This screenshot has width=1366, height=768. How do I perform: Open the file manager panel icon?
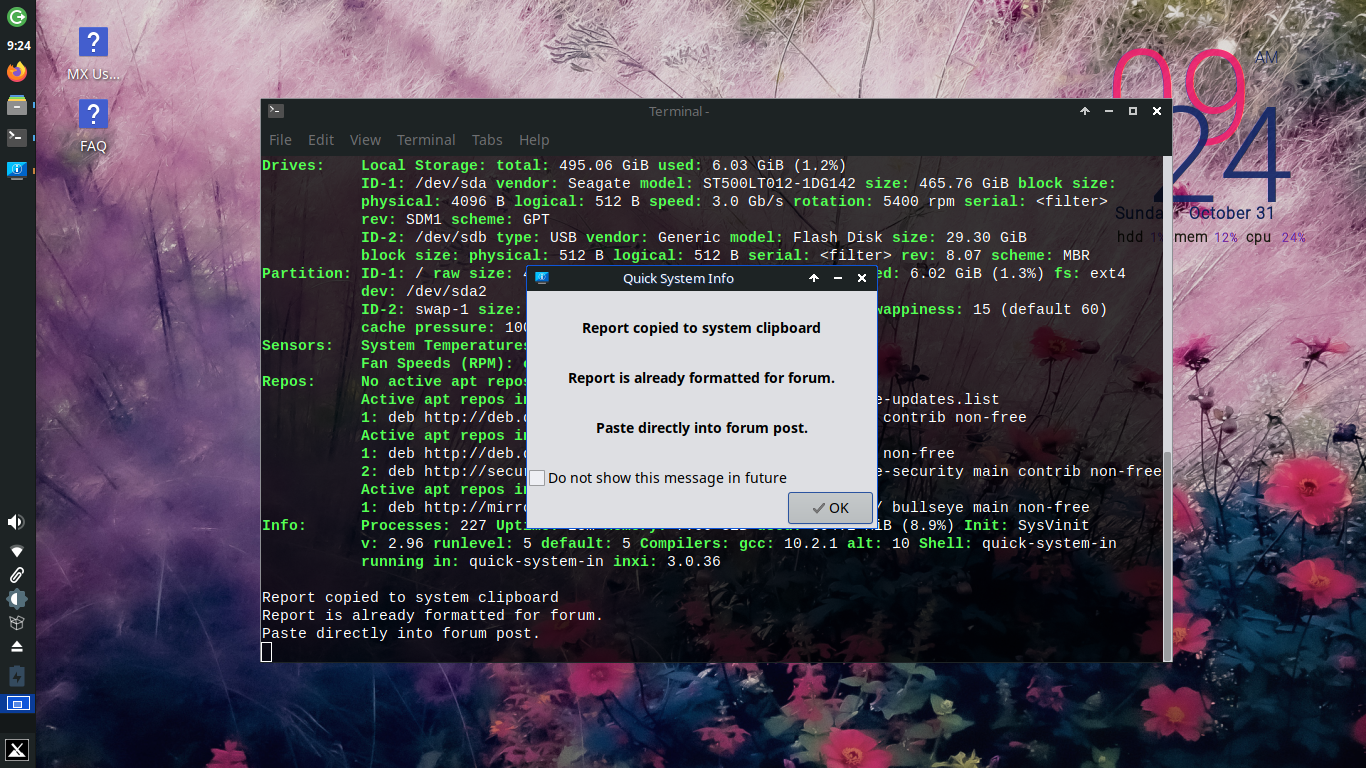coord(17,105)
